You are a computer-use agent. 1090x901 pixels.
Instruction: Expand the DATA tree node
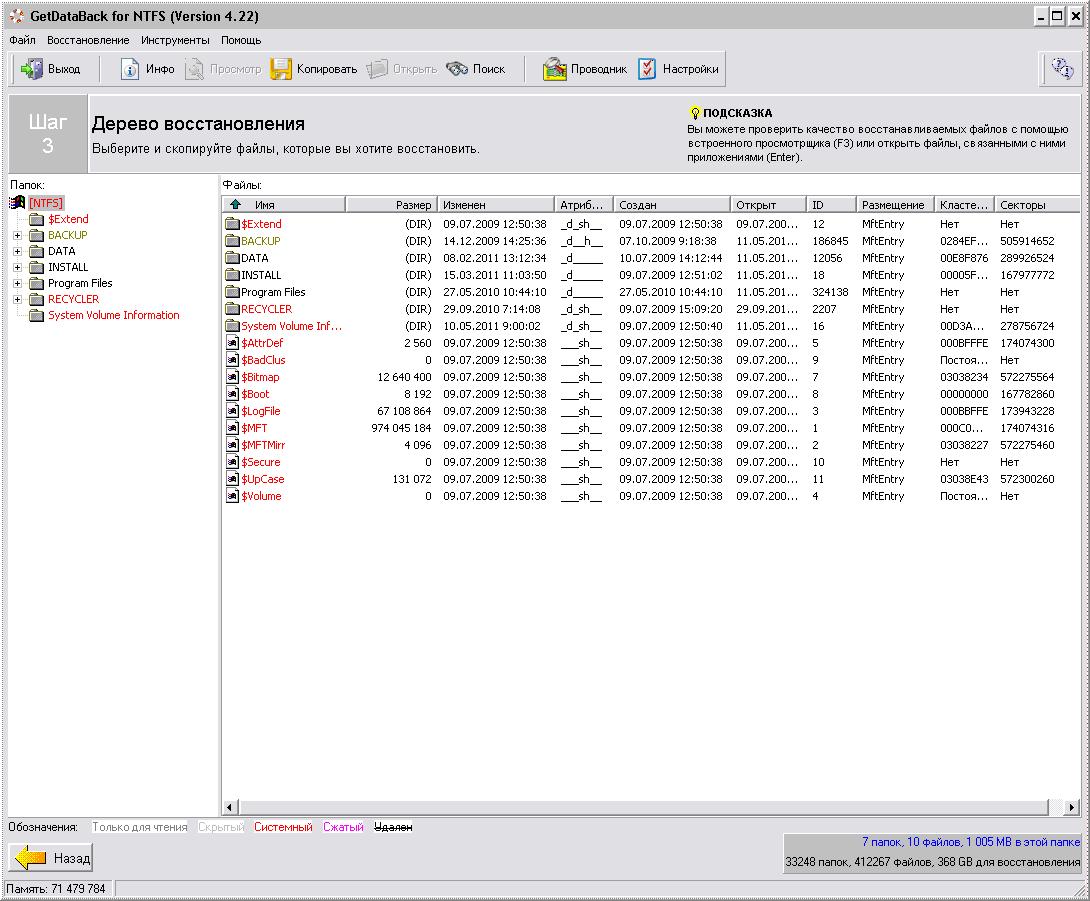coord(17,251)
